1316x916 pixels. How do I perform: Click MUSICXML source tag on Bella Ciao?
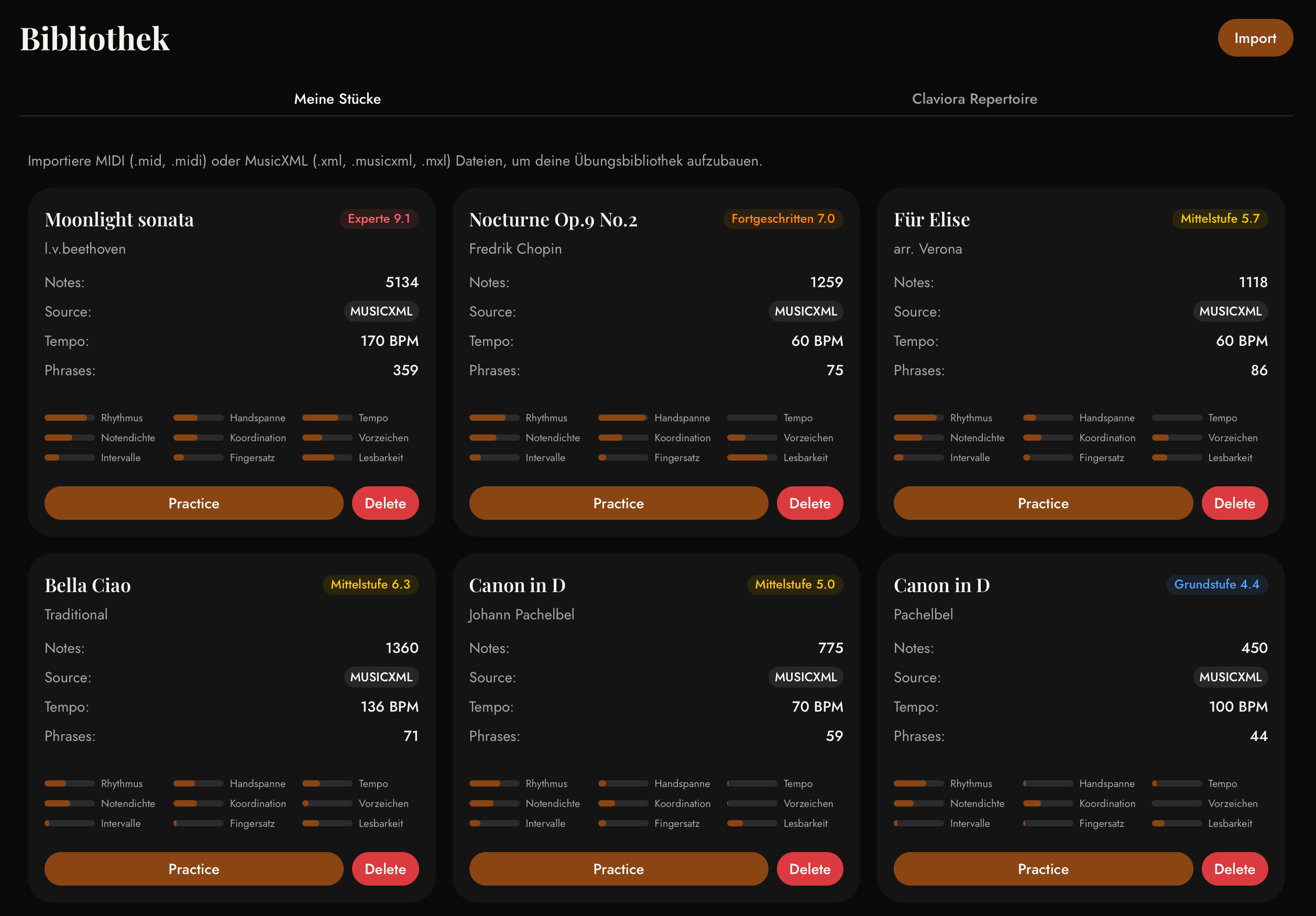point(380,677)
